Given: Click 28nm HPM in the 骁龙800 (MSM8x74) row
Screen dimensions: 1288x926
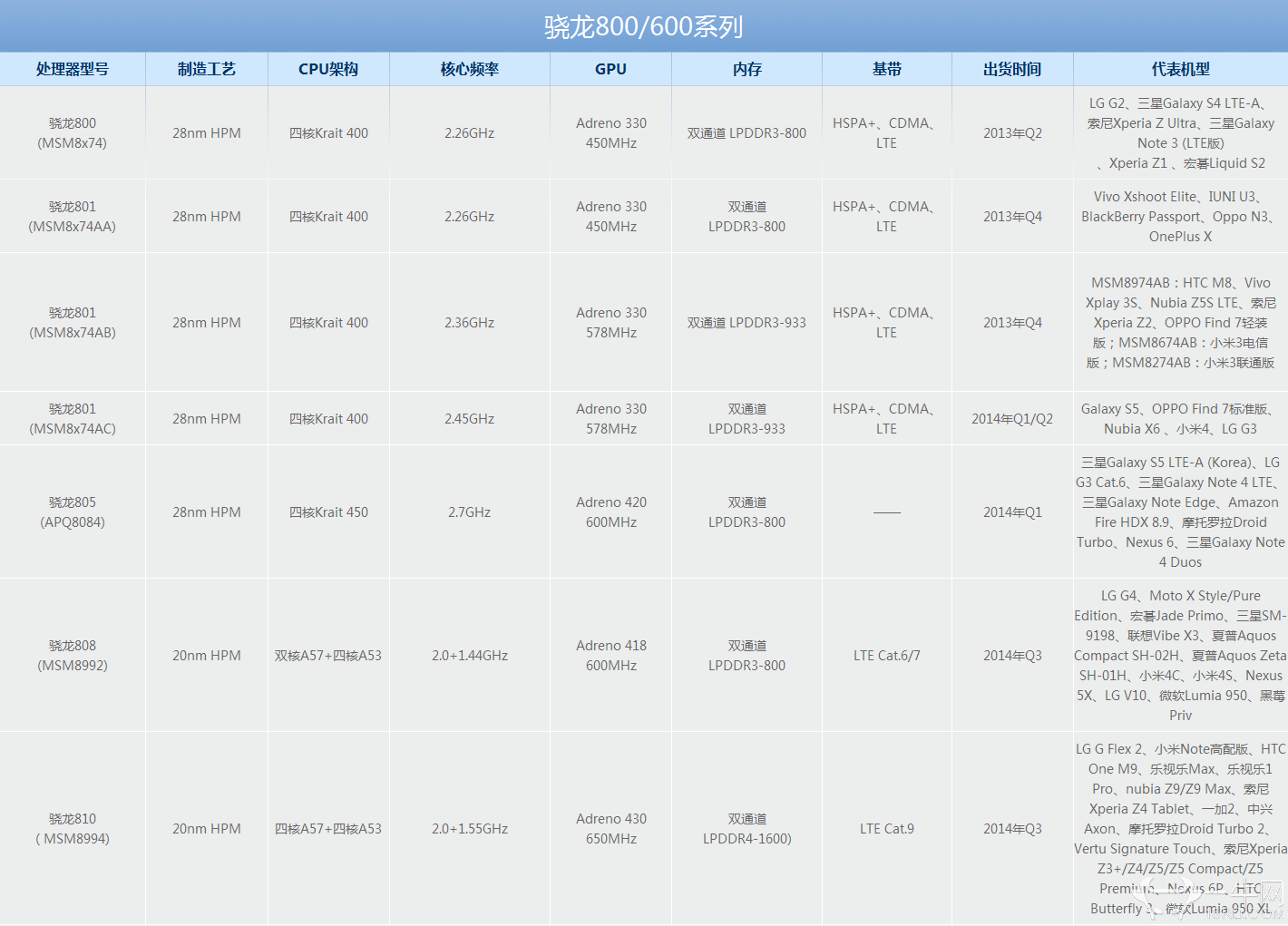Looking at the screenshot, I should tap(207, 133).
